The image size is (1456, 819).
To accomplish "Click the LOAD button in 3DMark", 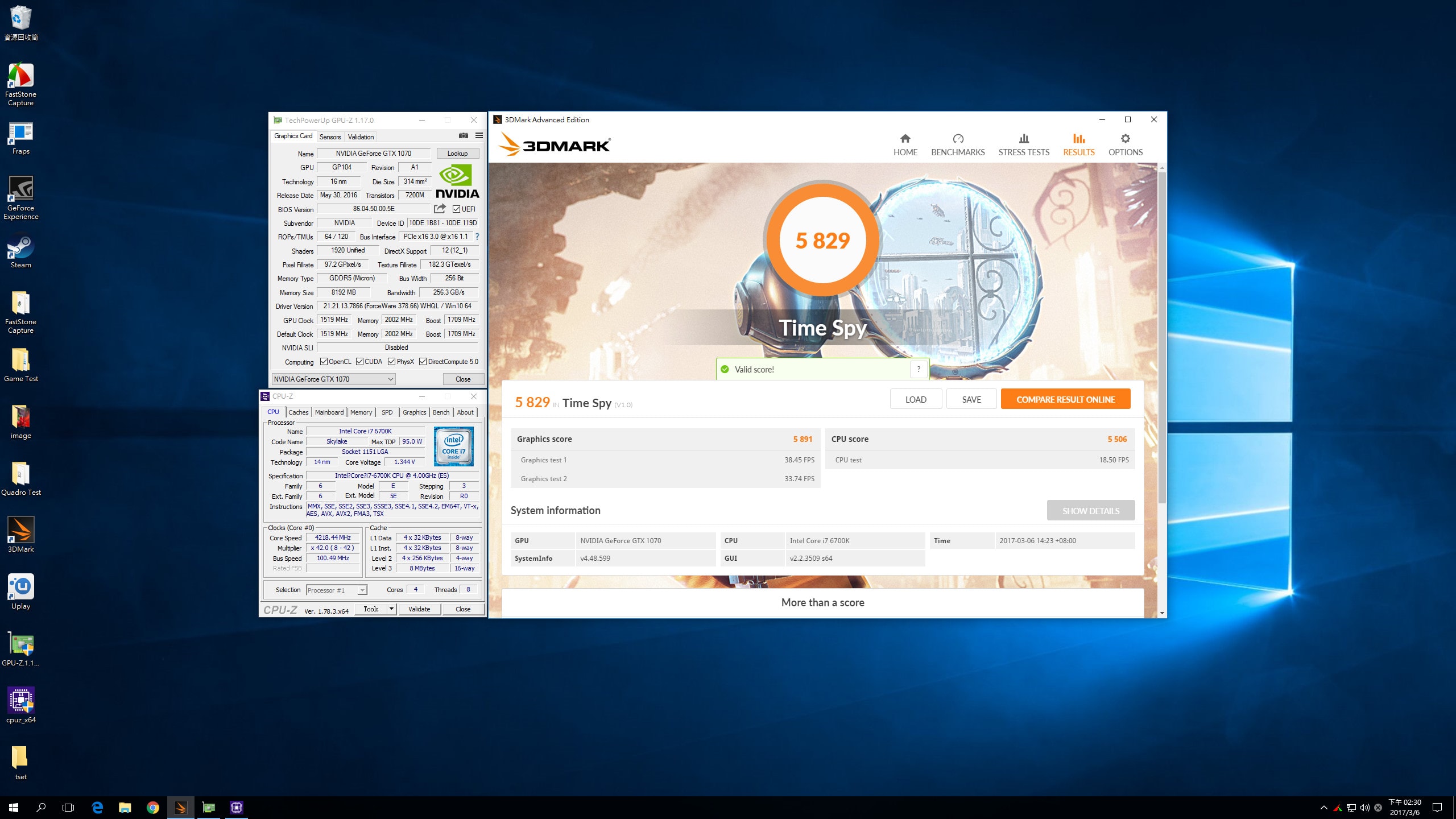I will click(x=916, y=399).
